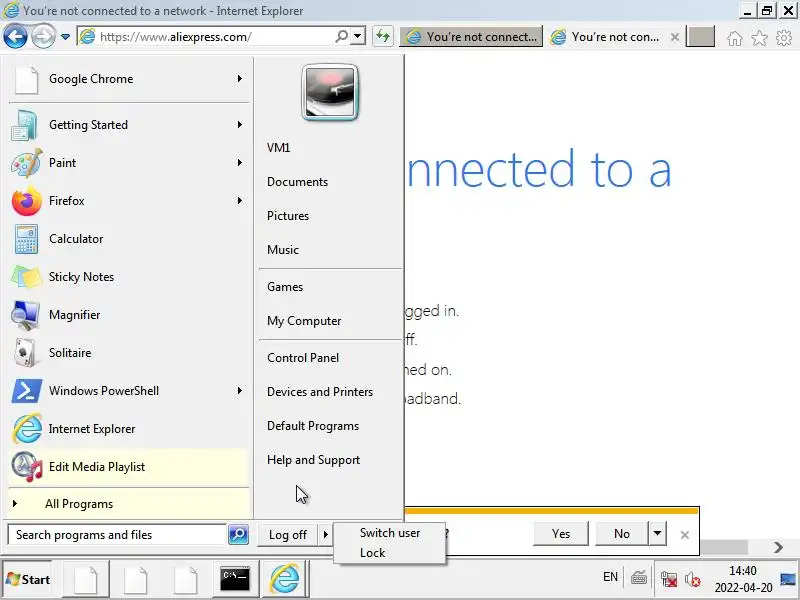Screen dimensions: 800x600
Task: Expand All Programs list
Action: pyautogui.click(x=129, y=504)
